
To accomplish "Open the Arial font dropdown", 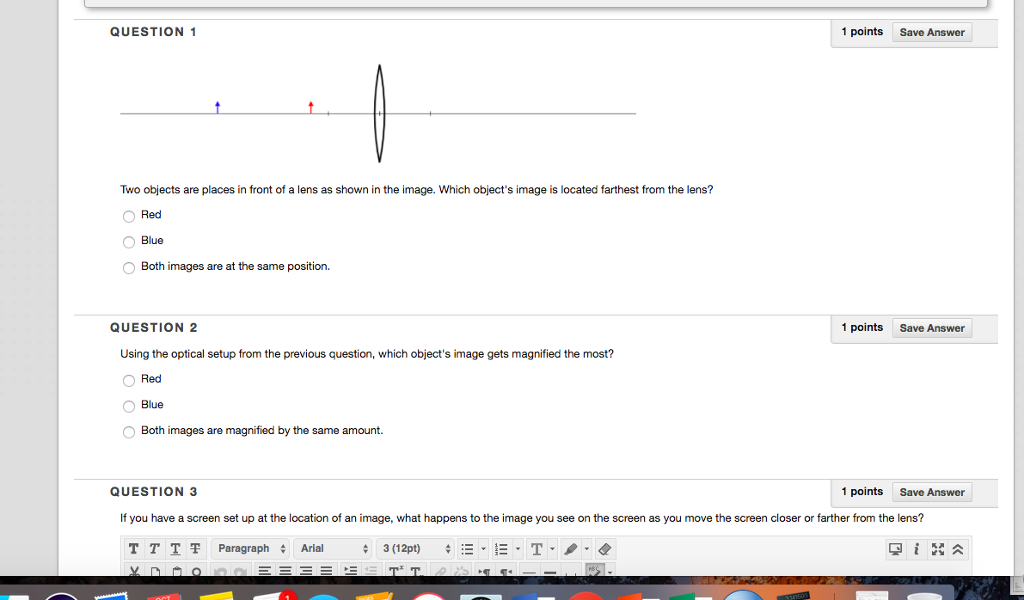I will pos(334,548).
